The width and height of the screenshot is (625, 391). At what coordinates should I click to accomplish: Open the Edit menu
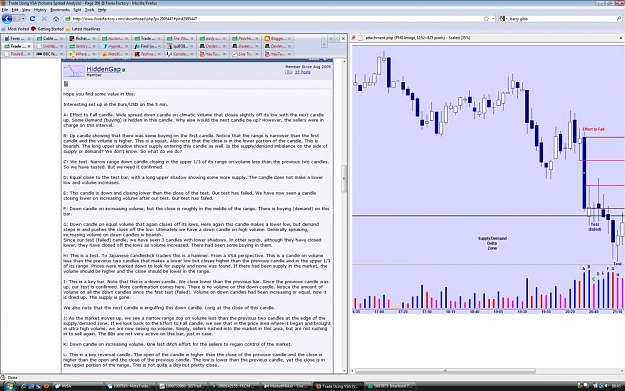[15, 10]
